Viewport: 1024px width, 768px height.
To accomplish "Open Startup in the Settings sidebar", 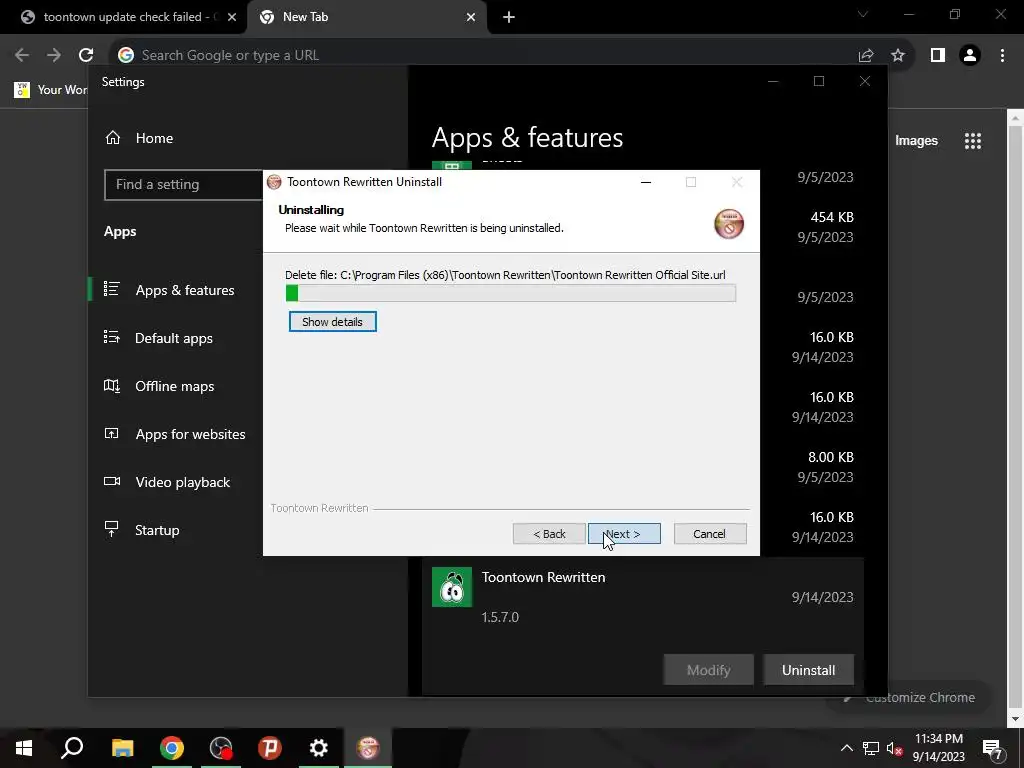I will (157, 530).
